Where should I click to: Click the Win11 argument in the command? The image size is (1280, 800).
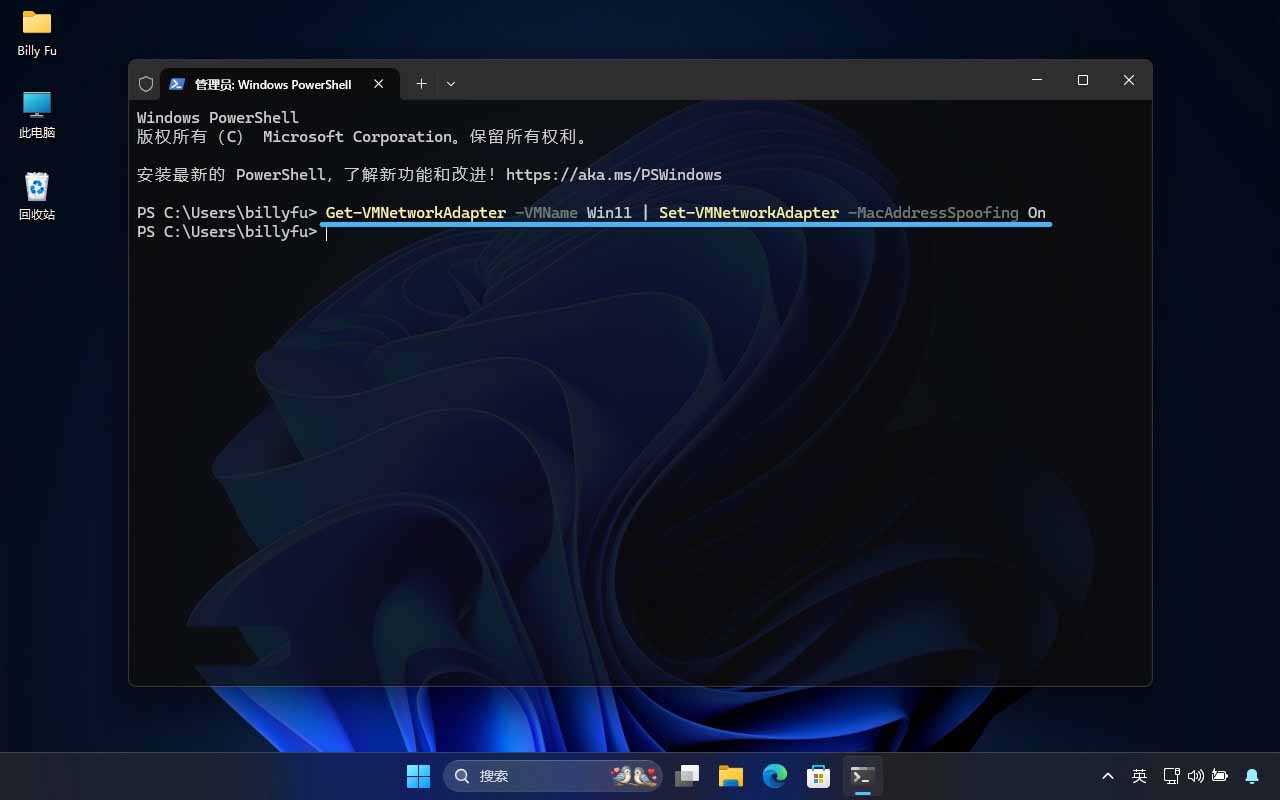pos(609,213)
